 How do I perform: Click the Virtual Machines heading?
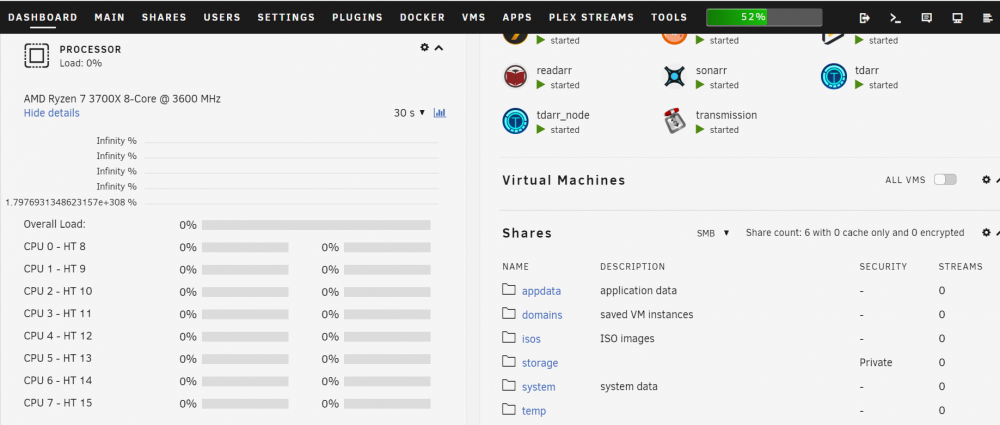tap(564, 180)
